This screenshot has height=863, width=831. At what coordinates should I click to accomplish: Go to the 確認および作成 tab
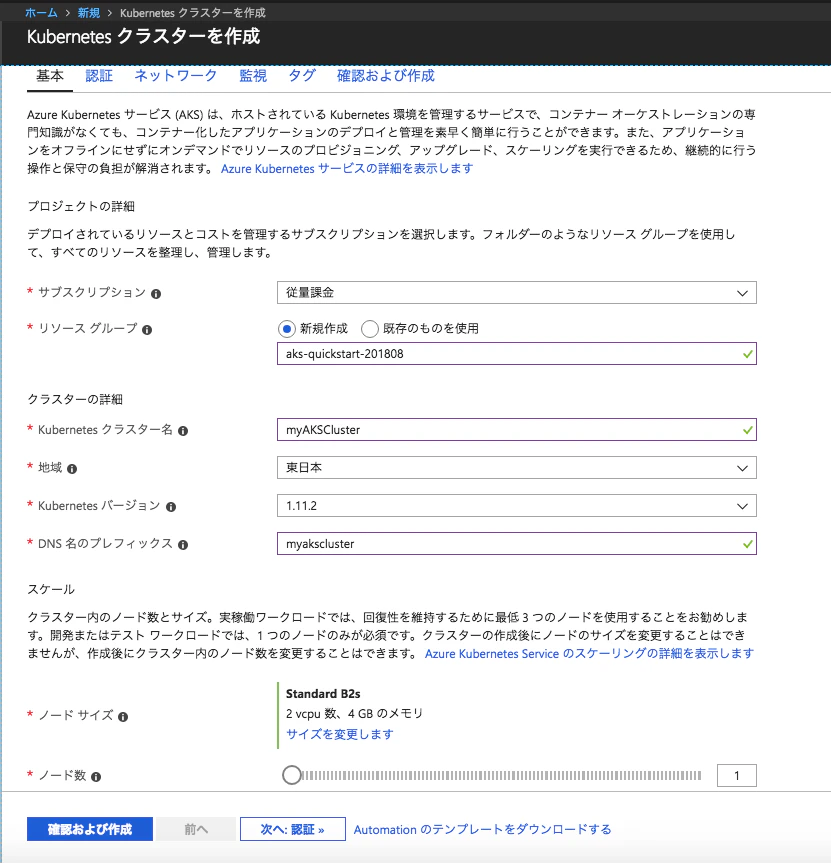(386, 75)
